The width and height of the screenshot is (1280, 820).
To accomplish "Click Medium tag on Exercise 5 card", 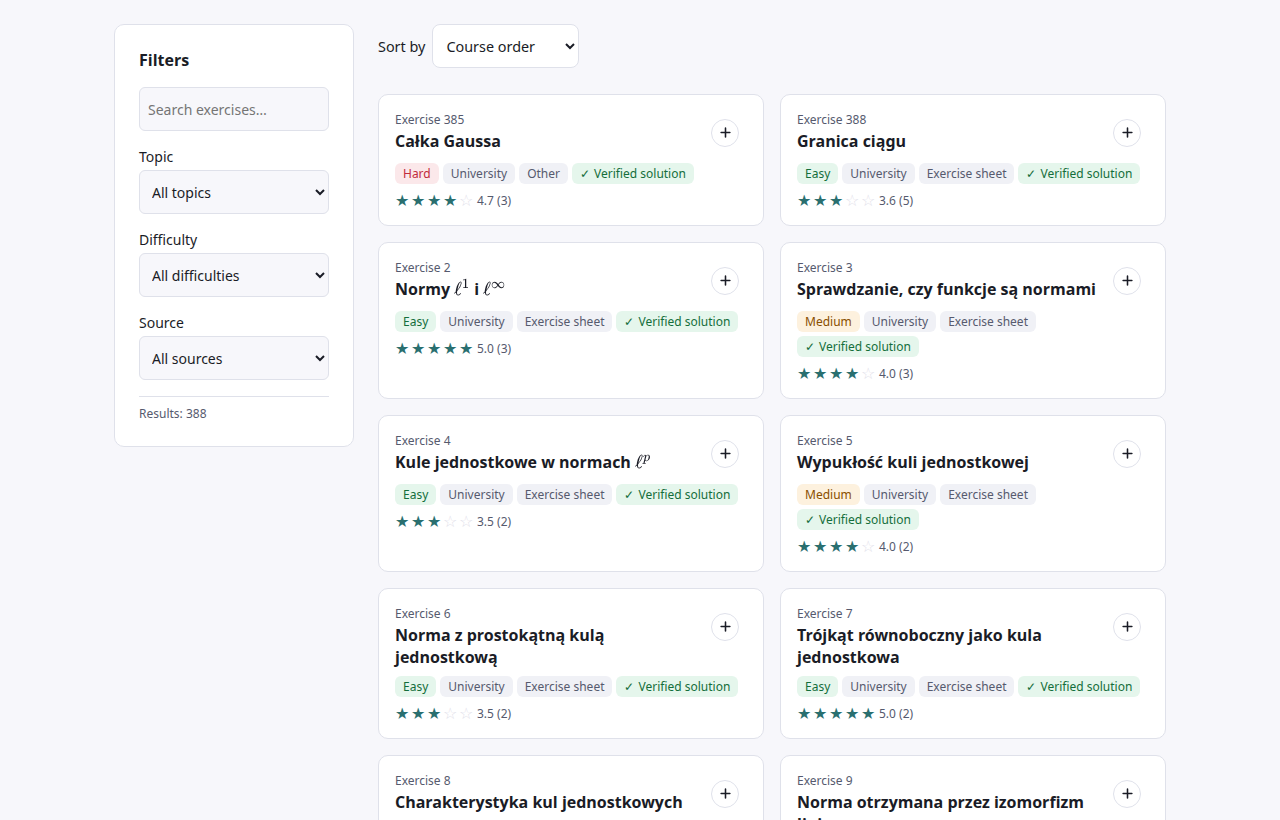I will pos(828,494).
